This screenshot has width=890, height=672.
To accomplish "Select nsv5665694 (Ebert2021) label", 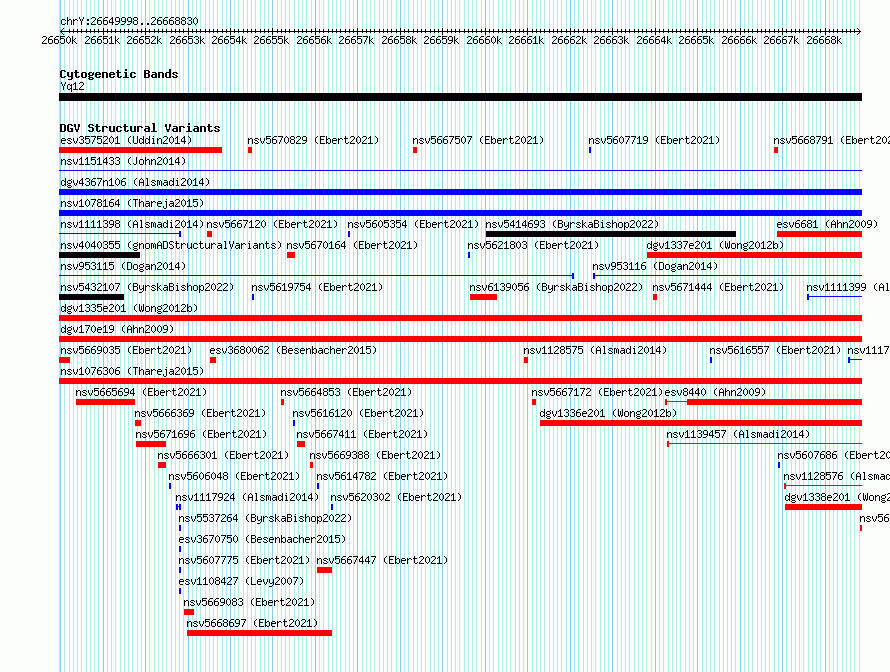I will click(141, 392).
